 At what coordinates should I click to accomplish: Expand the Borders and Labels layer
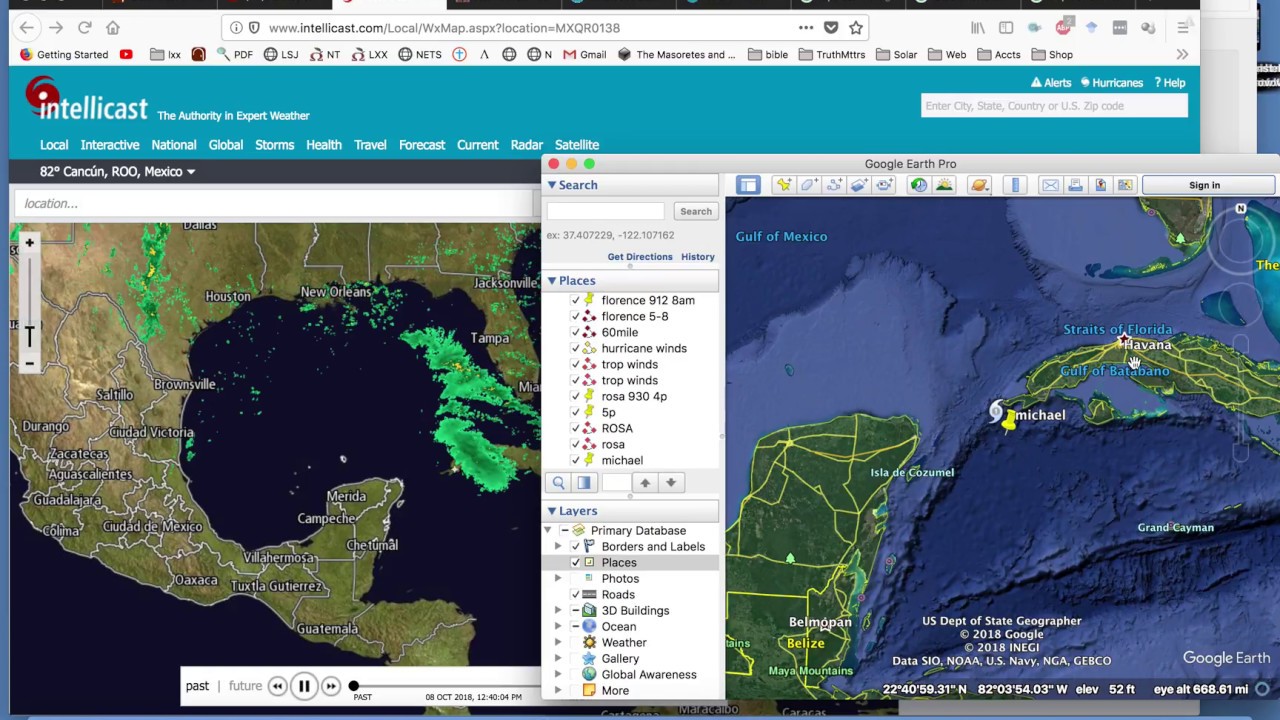coord(558,547)
